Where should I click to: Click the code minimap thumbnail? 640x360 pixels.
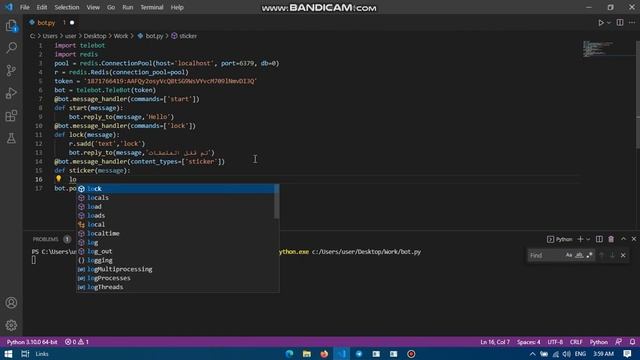coord(598,49)
